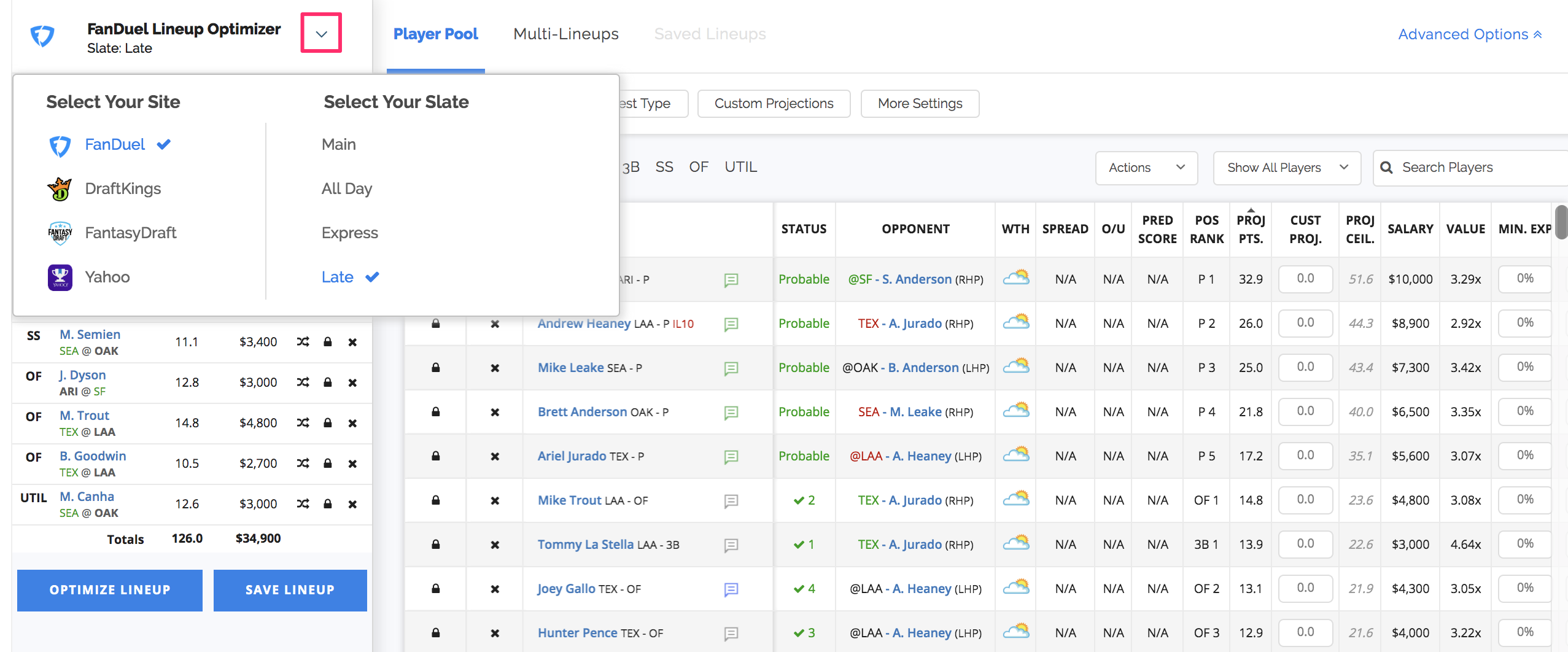
Task: Open S. Anderson opponent link
Action: pyautogui.click(x=917, y=279)
